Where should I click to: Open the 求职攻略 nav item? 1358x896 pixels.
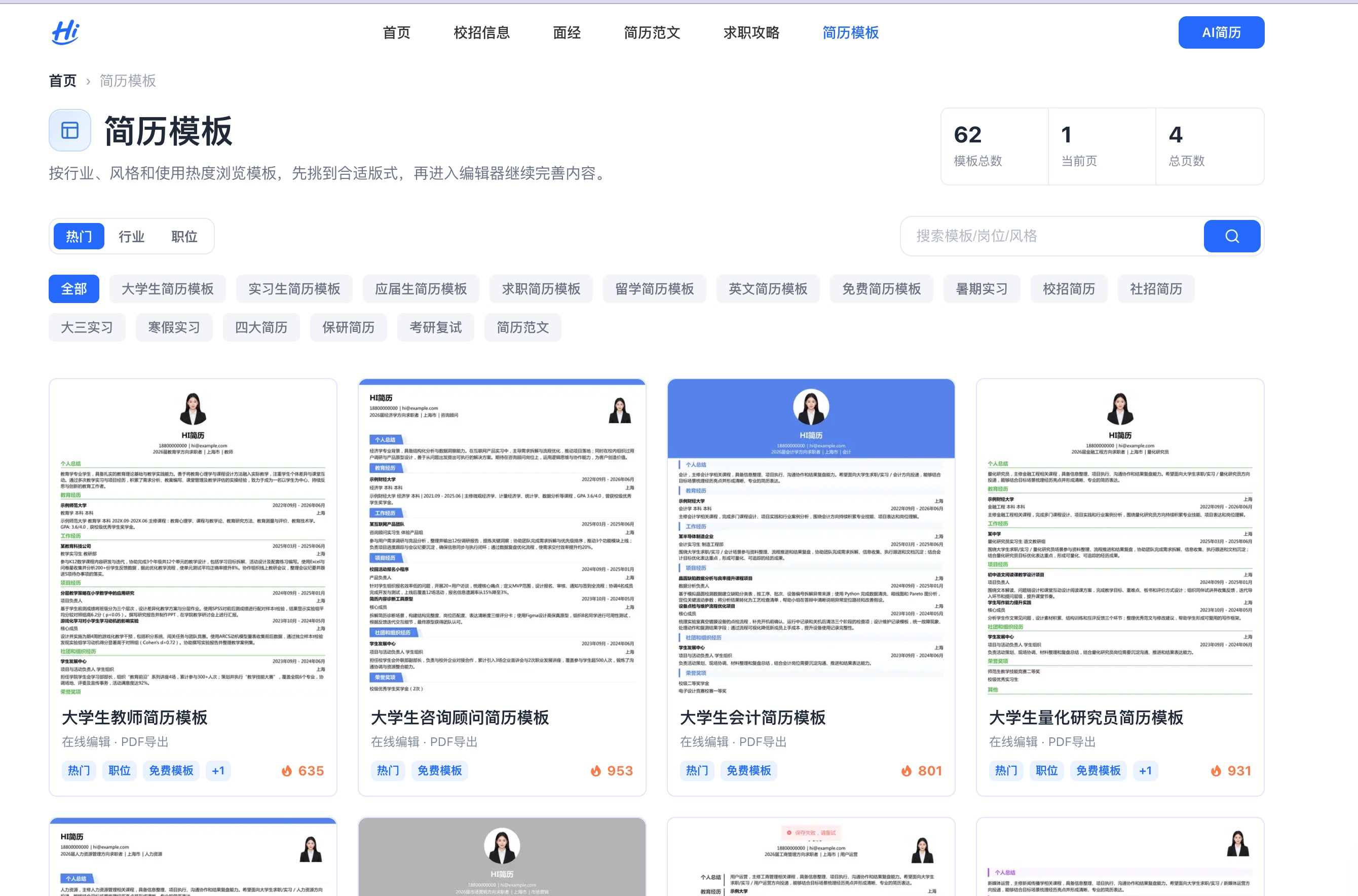point(751,32)
